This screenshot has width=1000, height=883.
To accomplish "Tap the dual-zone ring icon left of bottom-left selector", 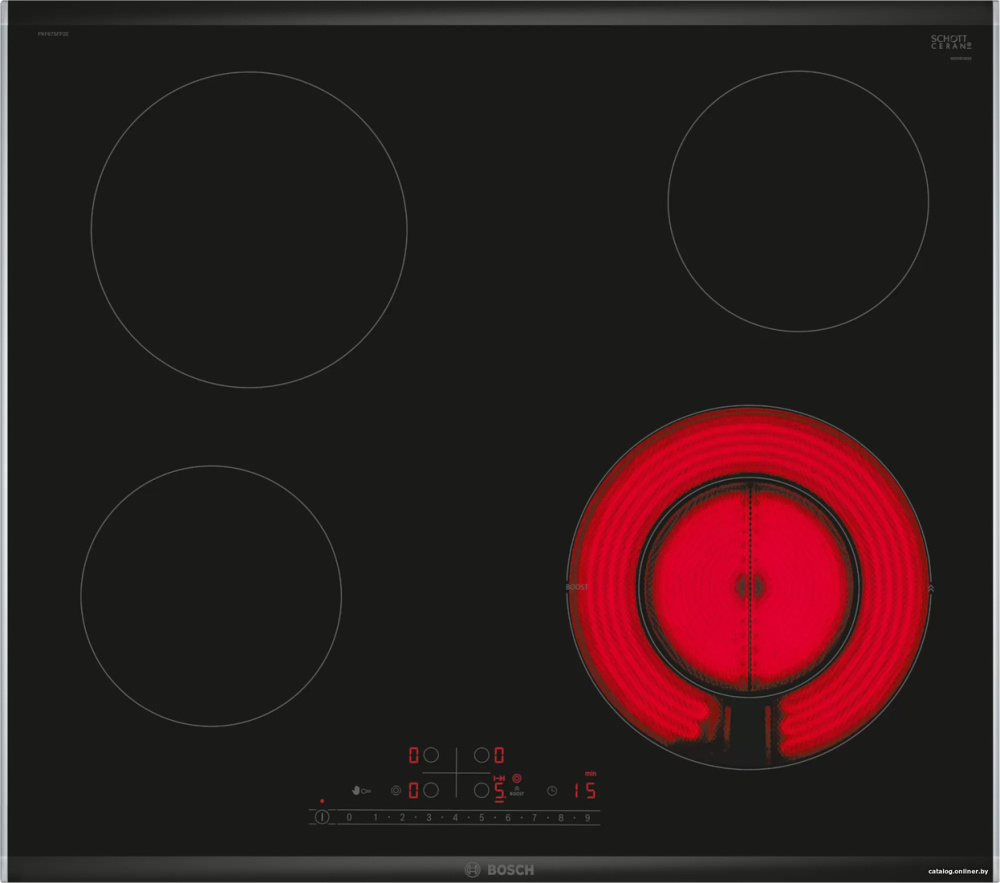I will tap(397, 790).
